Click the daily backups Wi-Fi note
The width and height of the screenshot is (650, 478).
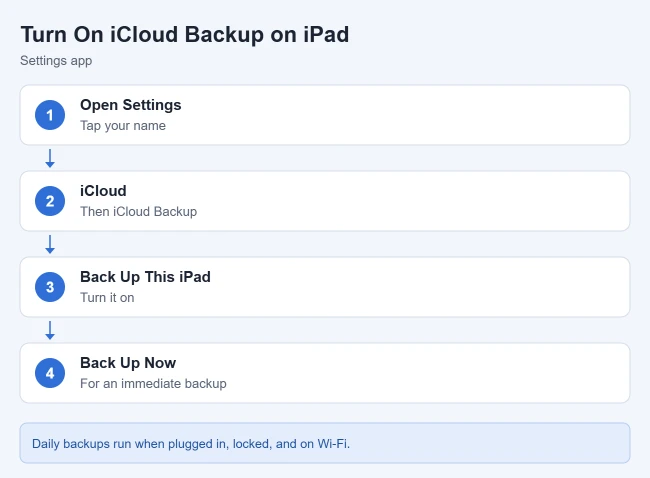(325, 443)
